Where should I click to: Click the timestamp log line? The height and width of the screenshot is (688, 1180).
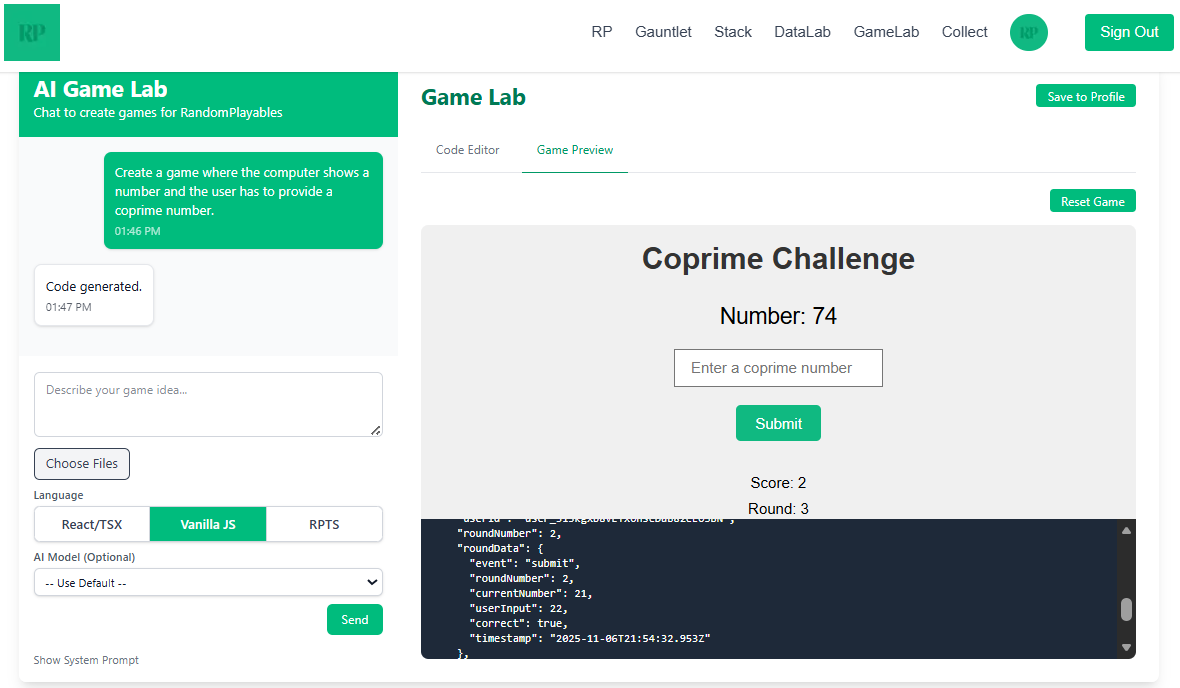pyautogui.click(x=589, y=638)
